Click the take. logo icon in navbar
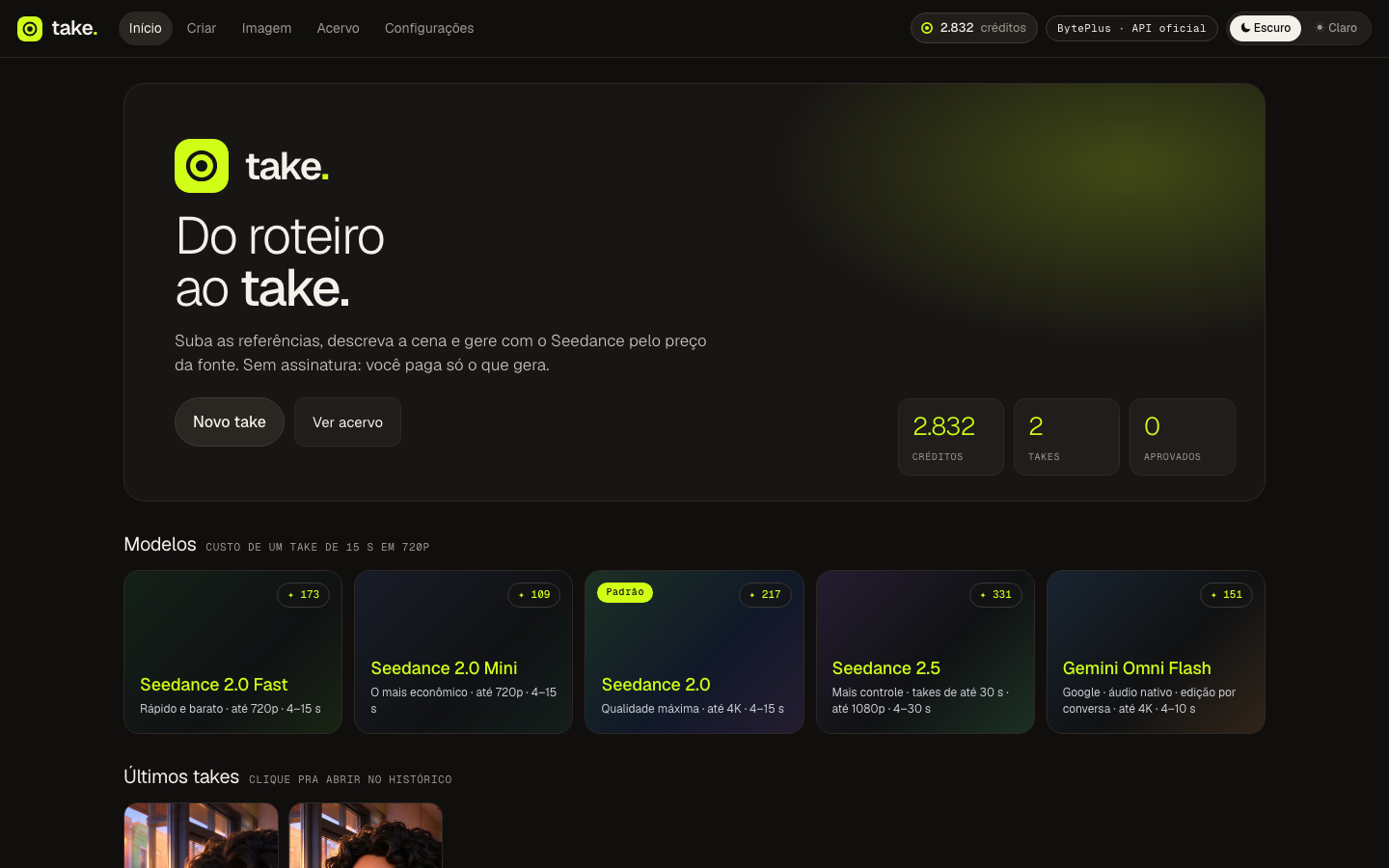The width and height of the screenshot is (1389, 868). point(30,29)
